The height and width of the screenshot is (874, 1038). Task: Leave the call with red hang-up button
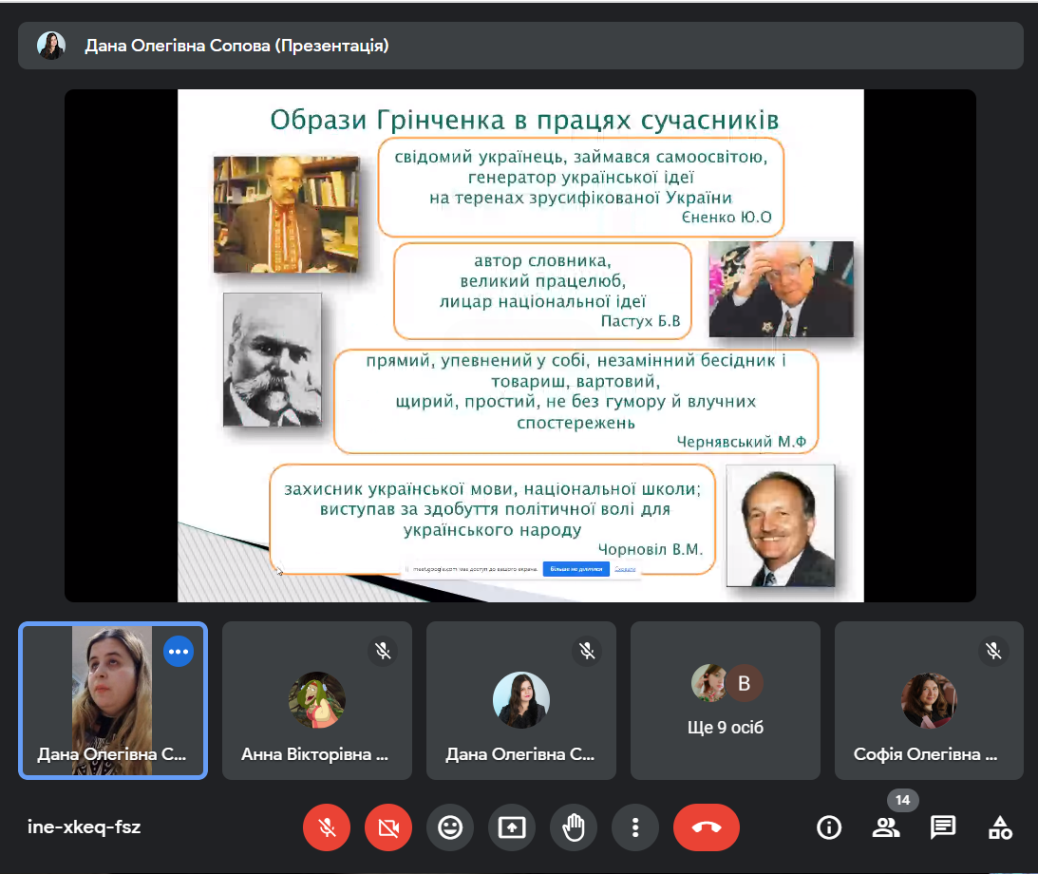click(x=706, y=827)
